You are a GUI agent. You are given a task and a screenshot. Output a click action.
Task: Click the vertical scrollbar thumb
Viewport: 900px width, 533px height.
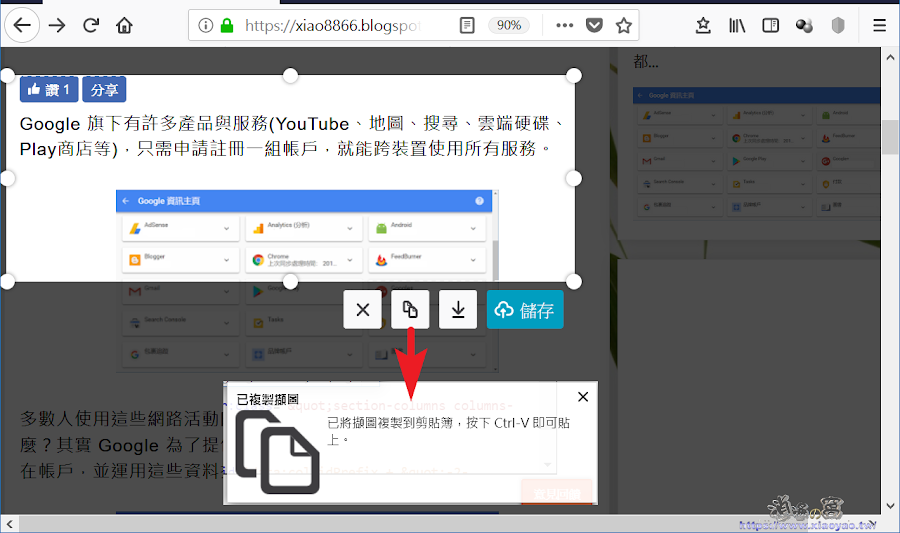(x=890, y=137)
